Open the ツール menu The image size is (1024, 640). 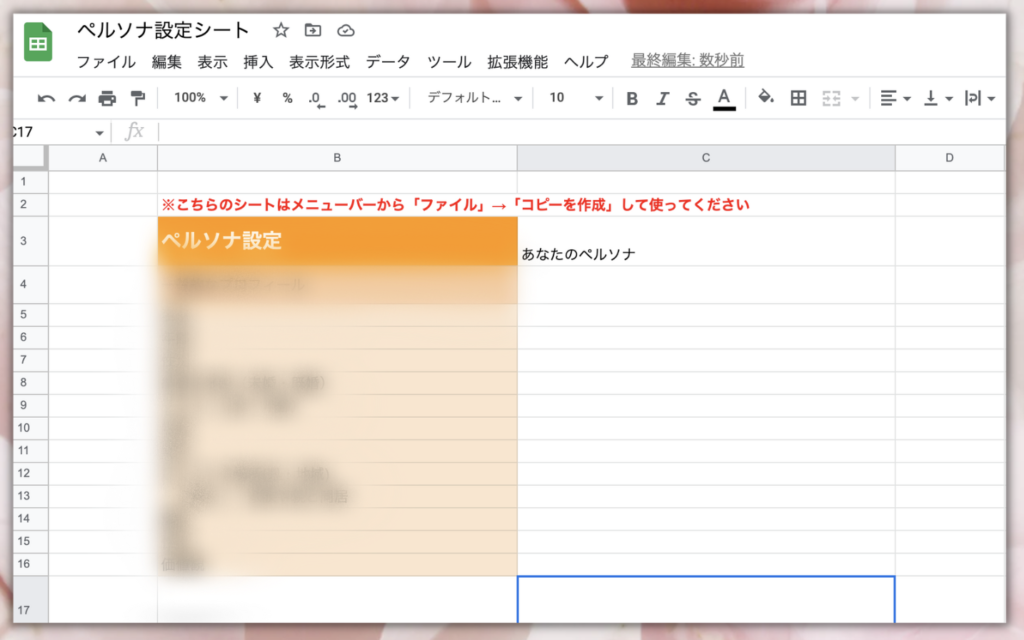tap(449, 62)
